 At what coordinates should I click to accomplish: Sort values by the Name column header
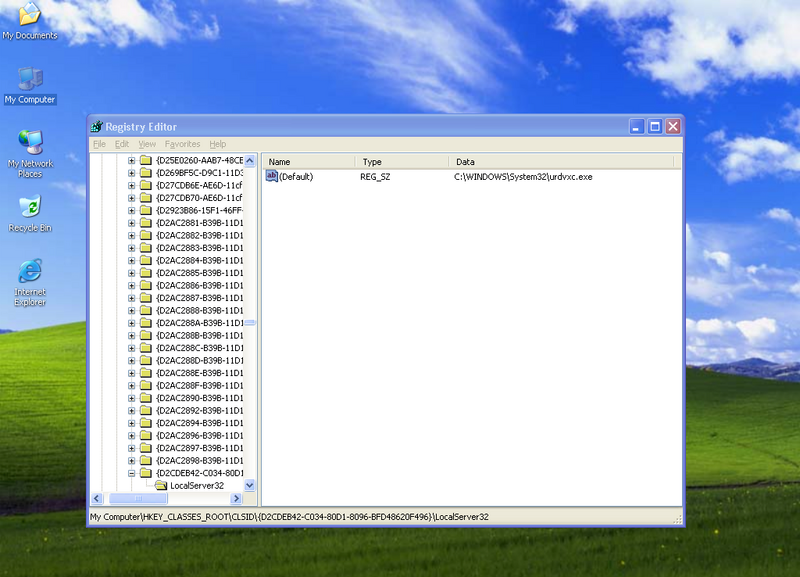pyautogui.click(x=309, y=162)
